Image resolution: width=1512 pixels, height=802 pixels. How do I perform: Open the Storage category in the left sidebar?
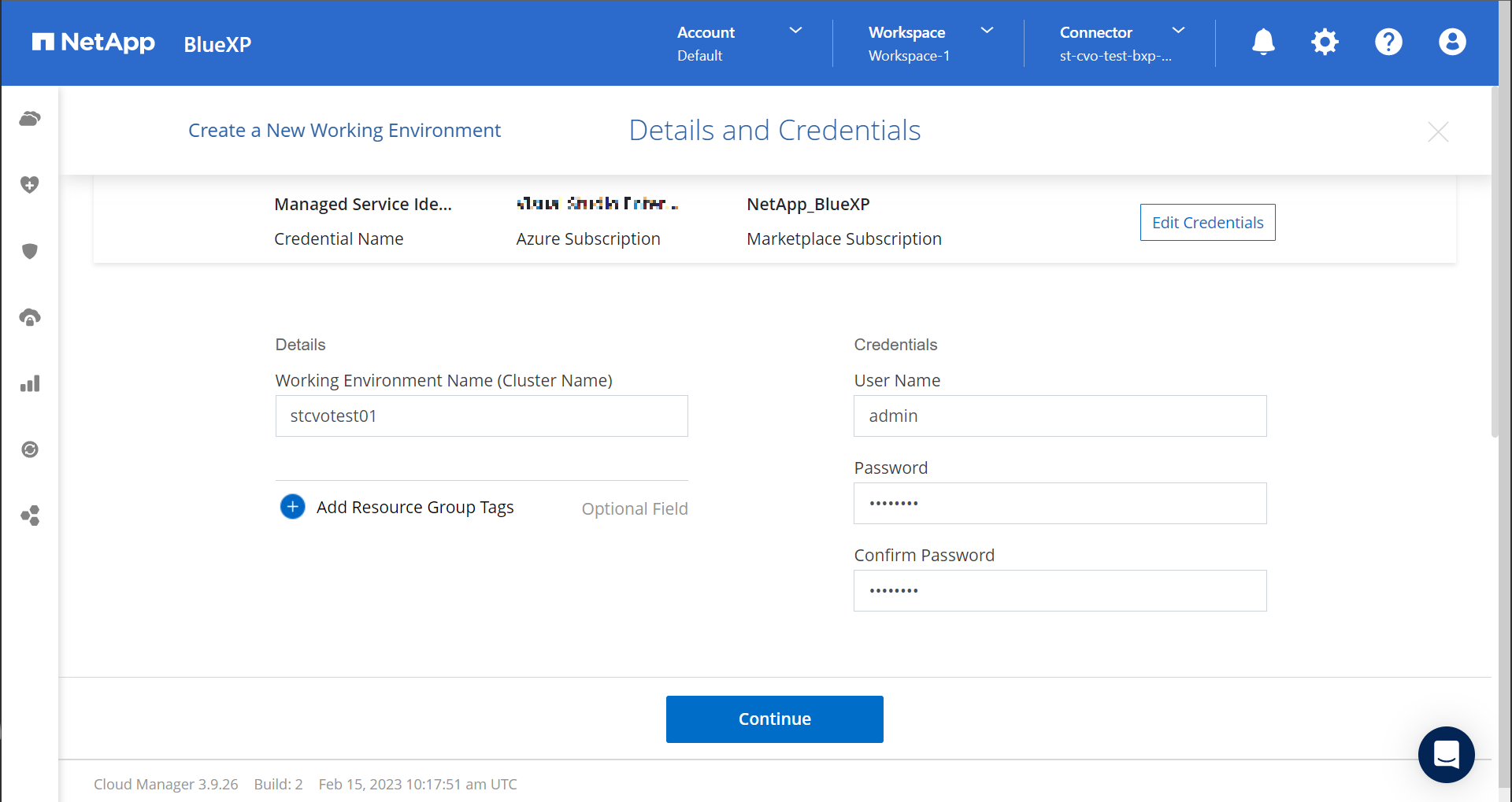30,119
